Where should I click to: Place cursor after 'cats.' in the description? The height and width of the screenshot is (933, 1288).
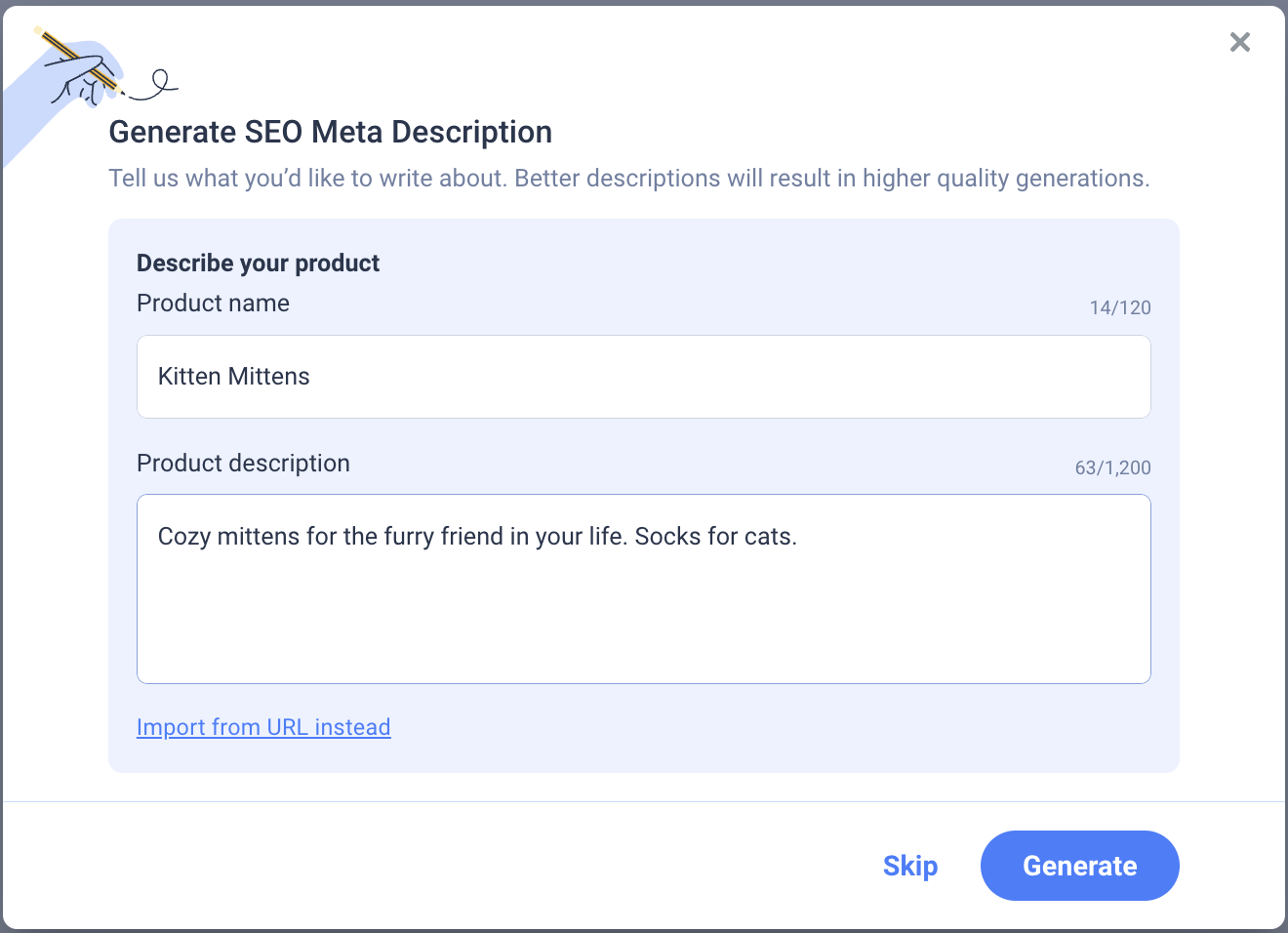click(798, 537)
